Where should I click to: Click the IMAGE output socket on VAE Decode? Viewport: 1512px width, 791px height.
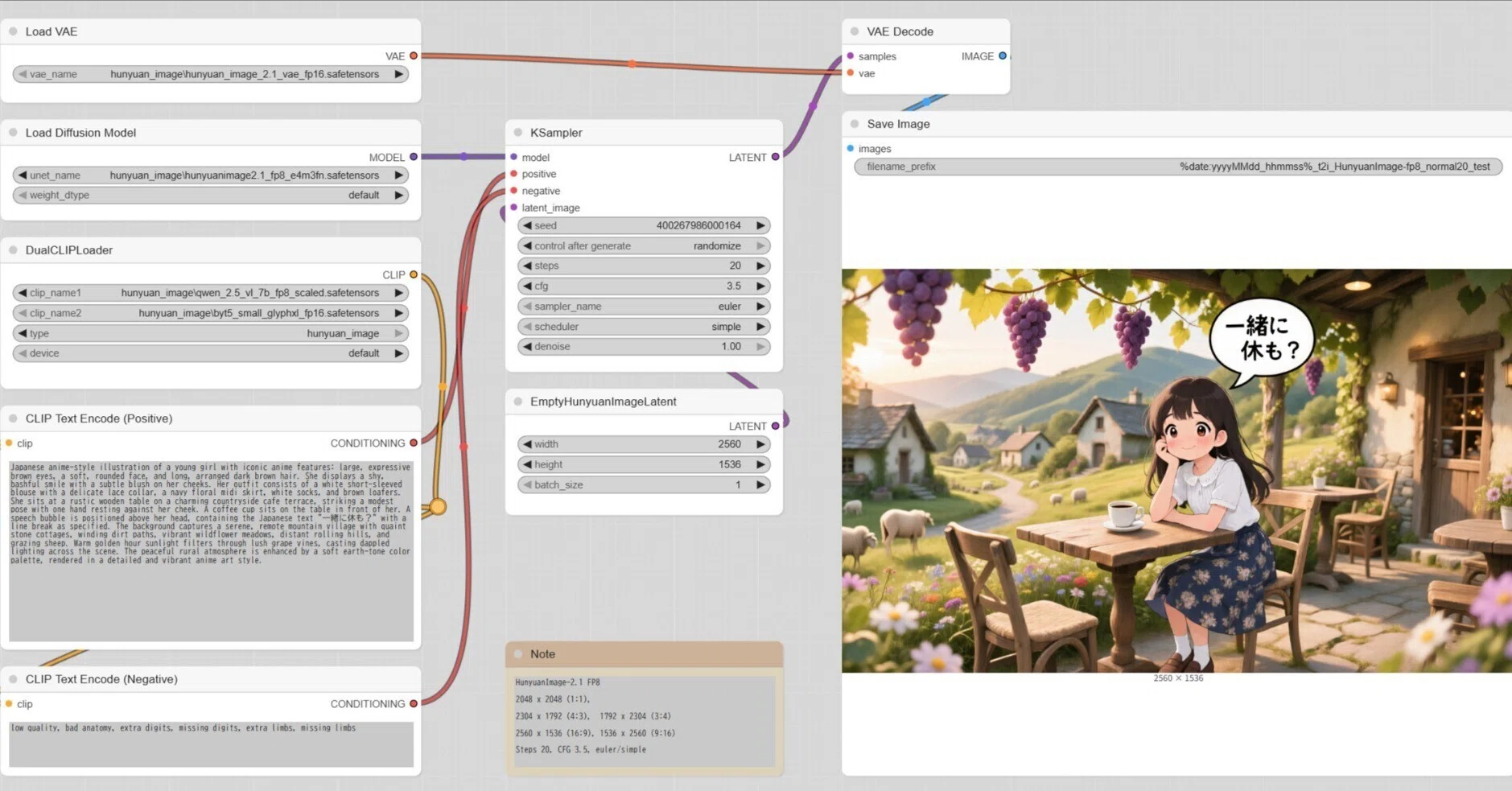click(1003, 56)
